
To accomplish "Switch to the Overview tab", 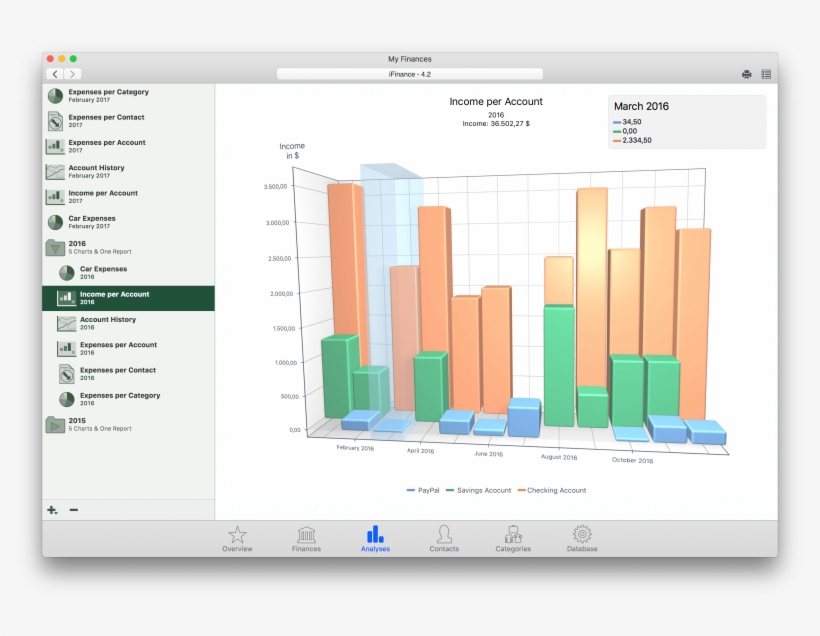I will (238, 536).
